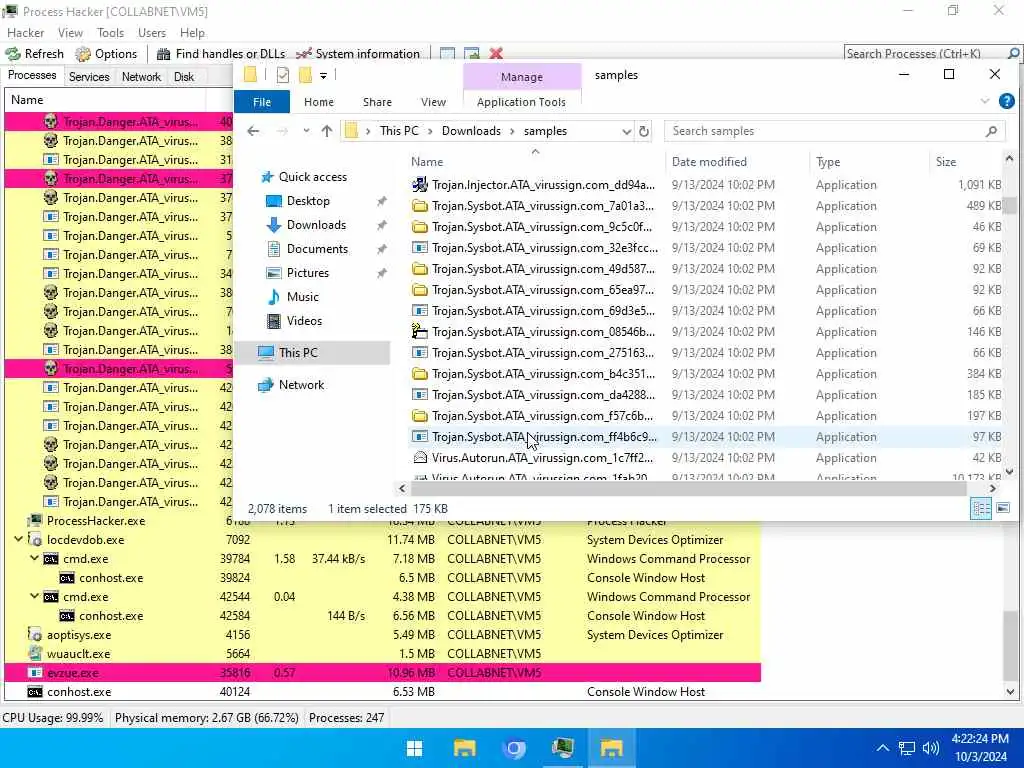This screenshot has height=768, width=1024.
Task: Expand the address bar history dropdown
Action: click(626, 131)
